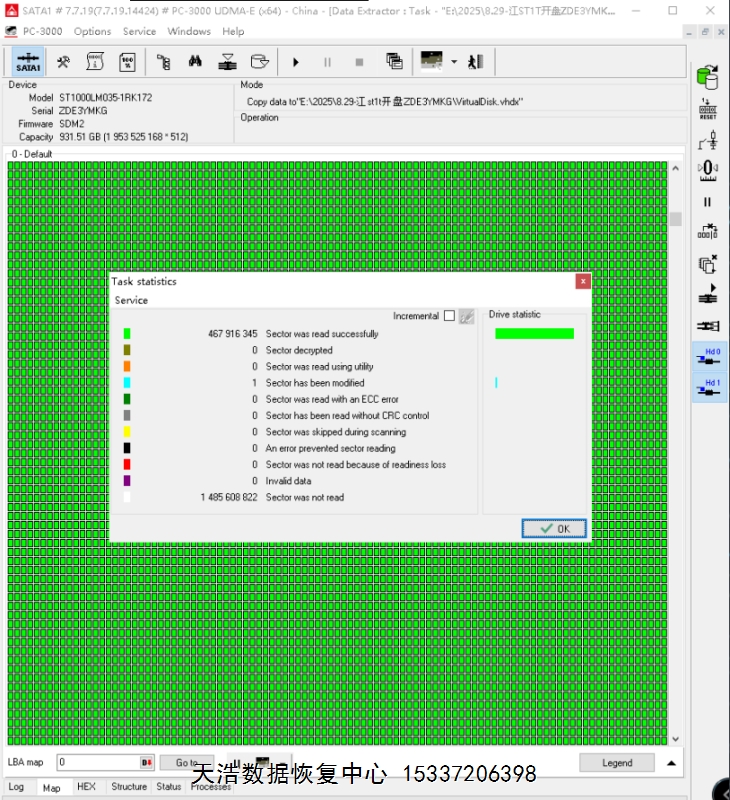Image resolution: width=730 pixels, height=800 pixels.
Task: Open the Options menu
Action: 92,31
